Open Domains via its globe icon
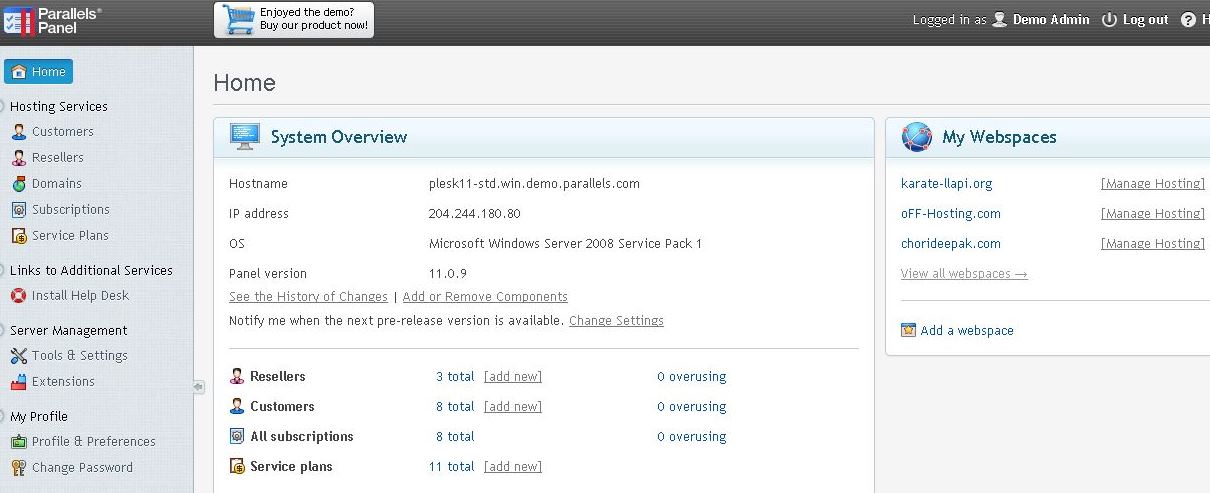This screenshot has height=493, width=1210. point(18,184)
